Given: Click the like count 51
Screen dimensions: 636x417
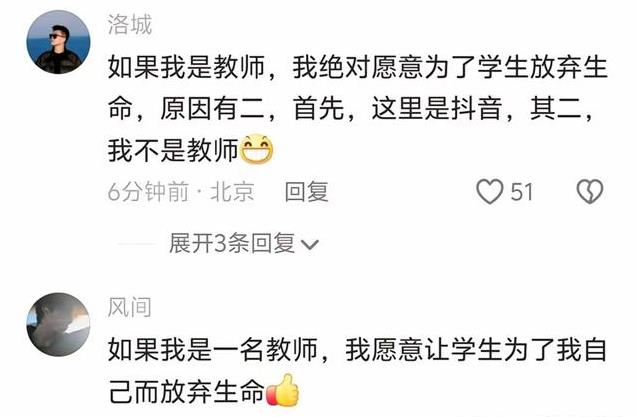Looking at the screenshot, I should pyautogui.click(x=522, y=192).
